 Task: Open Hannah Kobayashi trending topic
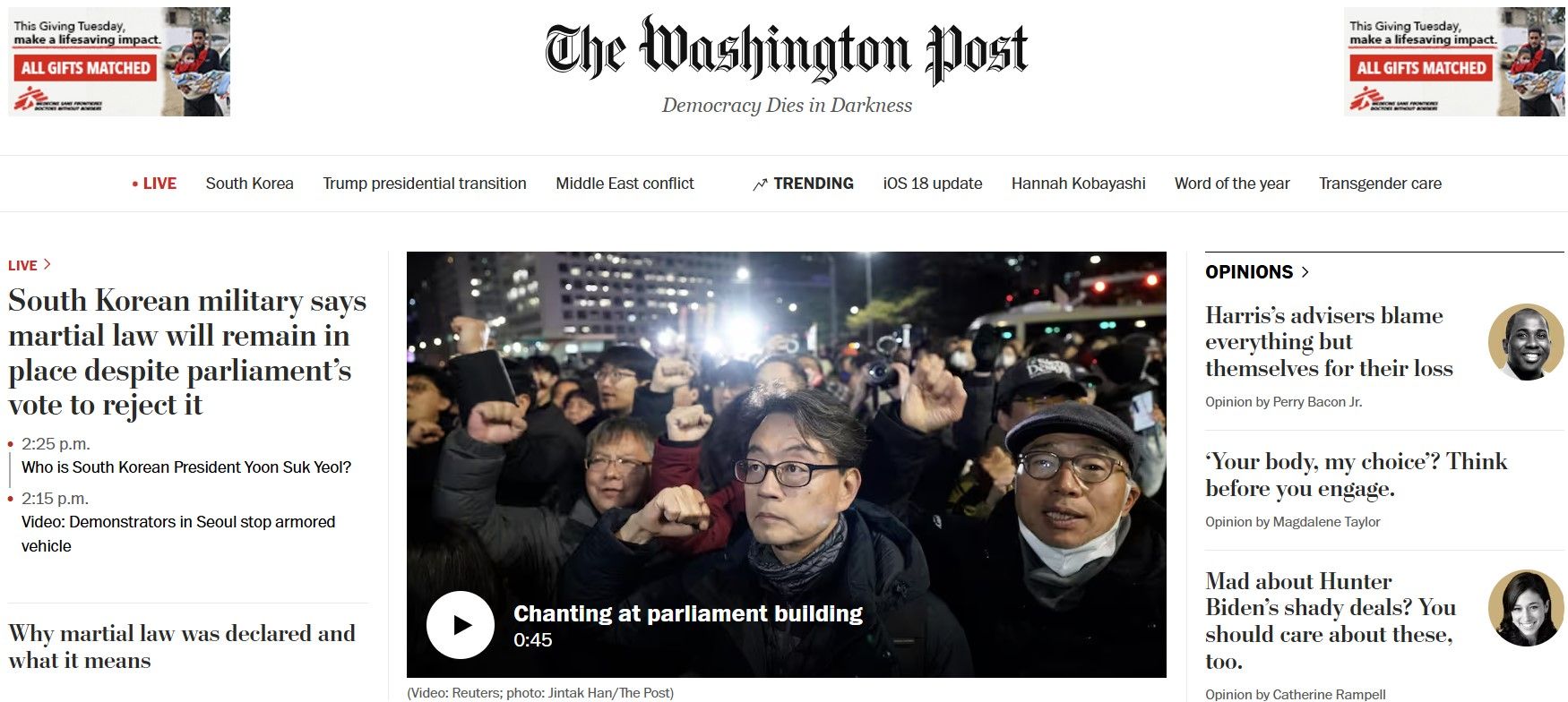pos(1079,184)
